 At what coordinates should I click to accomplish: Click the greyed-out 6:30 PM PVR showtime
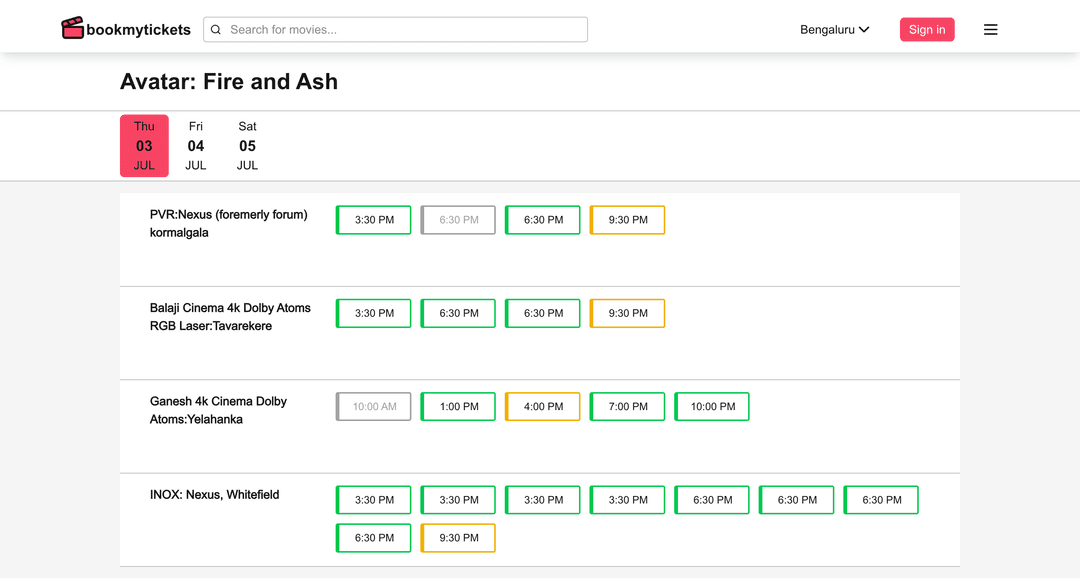(x=458, y=220)
